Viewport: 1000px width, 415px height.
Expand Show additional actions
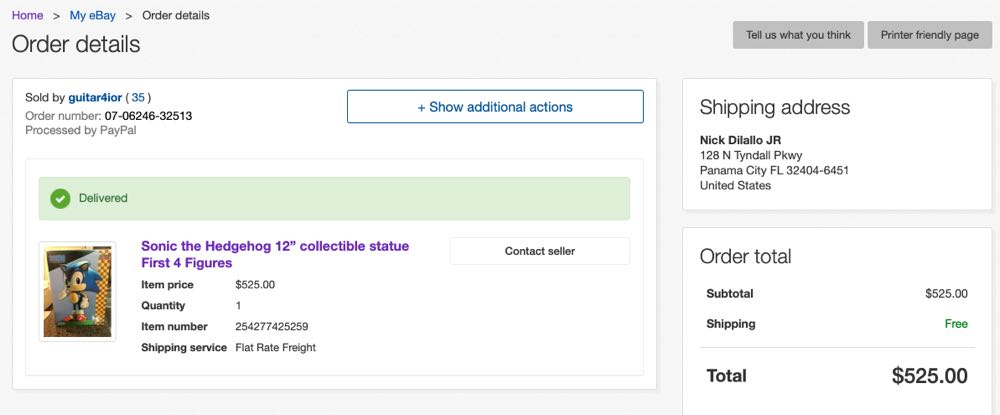(x=495, y=107)
